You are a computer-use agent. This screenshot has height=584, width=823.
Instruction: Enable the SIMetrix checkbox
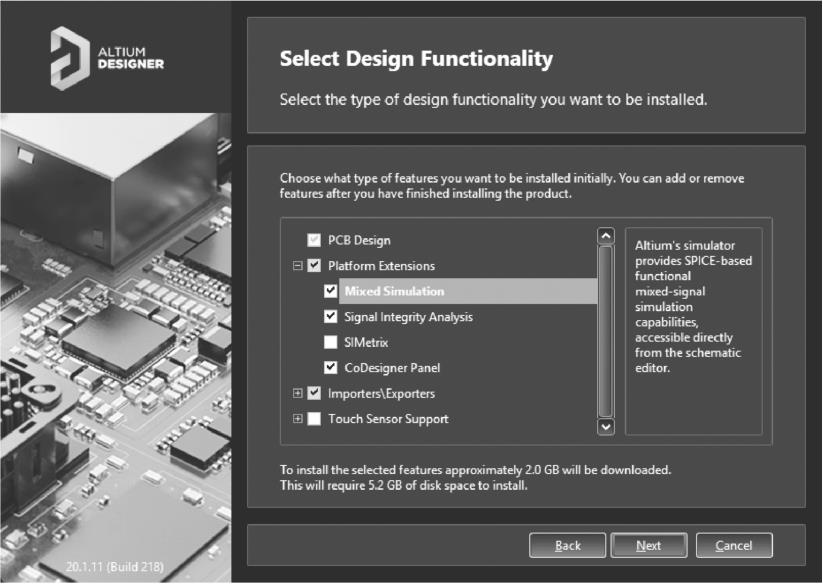click(331, 342)
